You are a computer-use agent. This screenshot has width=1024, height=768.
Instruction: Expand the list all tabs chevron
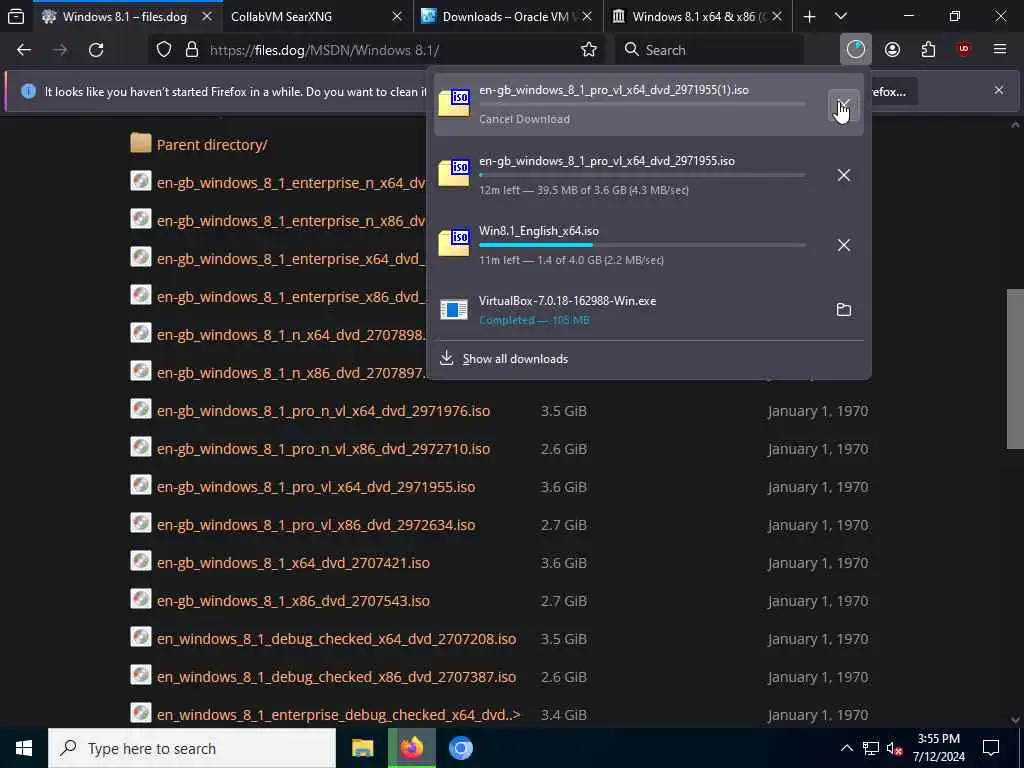[x=841, y=16]
